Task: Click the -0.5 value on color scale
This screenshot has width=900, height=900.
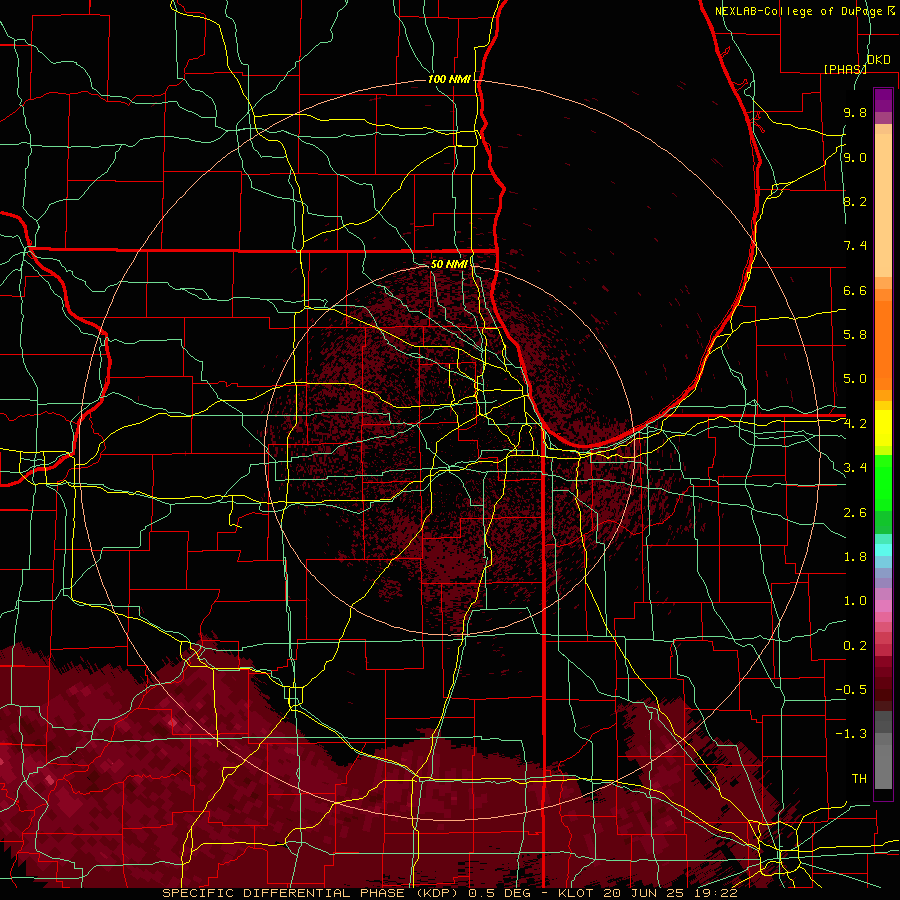Action: coord(851,690)
